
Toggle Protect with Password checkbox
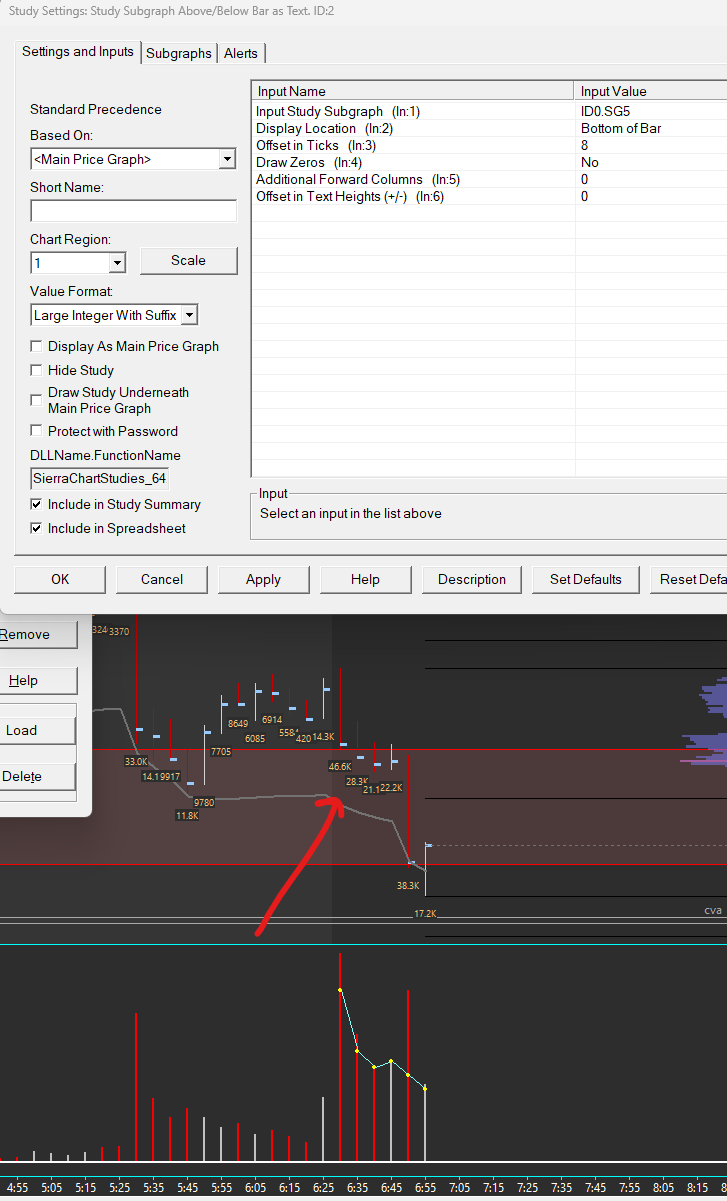click(37, 431)
